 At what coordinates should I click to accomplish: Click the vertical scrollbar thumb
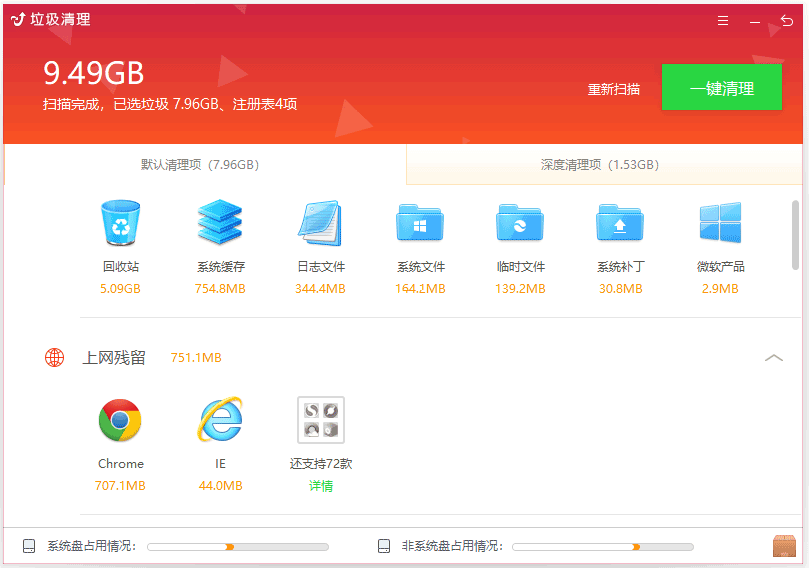[x=795, y=235]
